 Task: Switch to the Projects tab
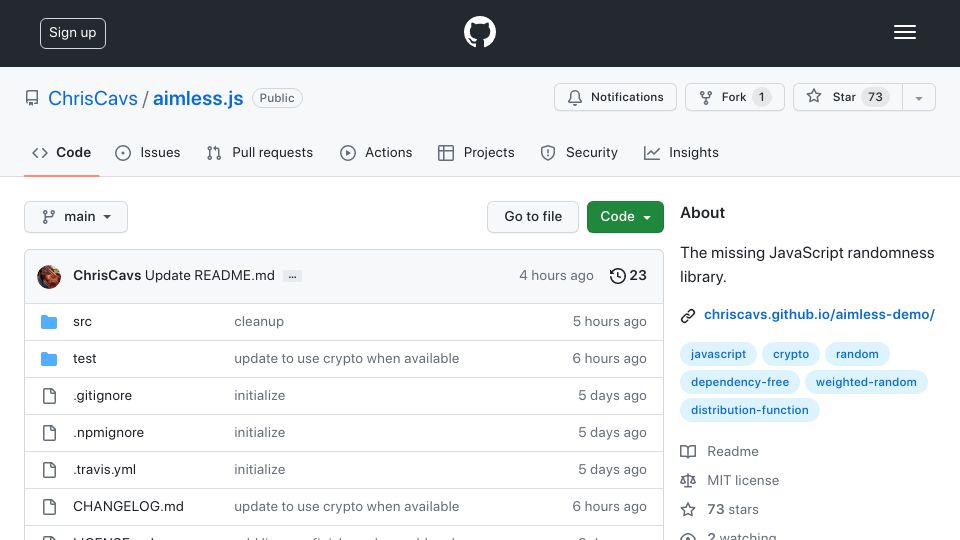(x=476, y=152)
